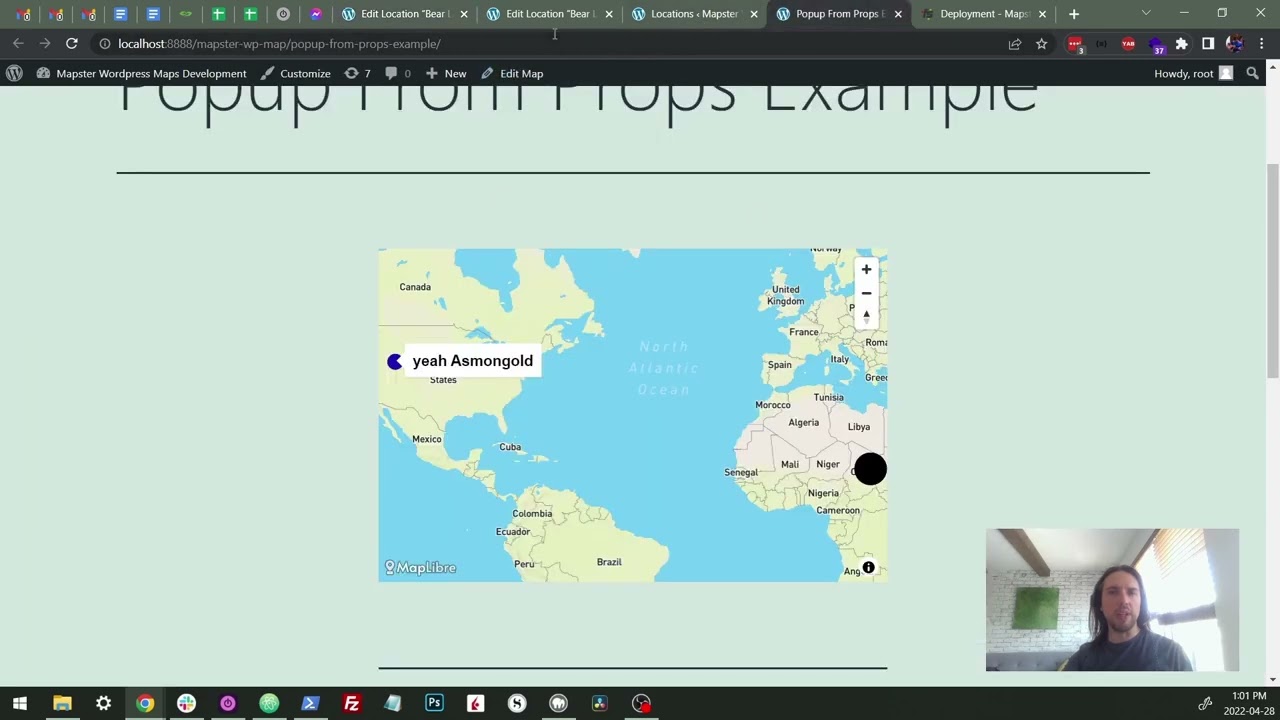1280x720 pixels.
Task: Click first pinned Gmail tab
Action: pos(23,14)
